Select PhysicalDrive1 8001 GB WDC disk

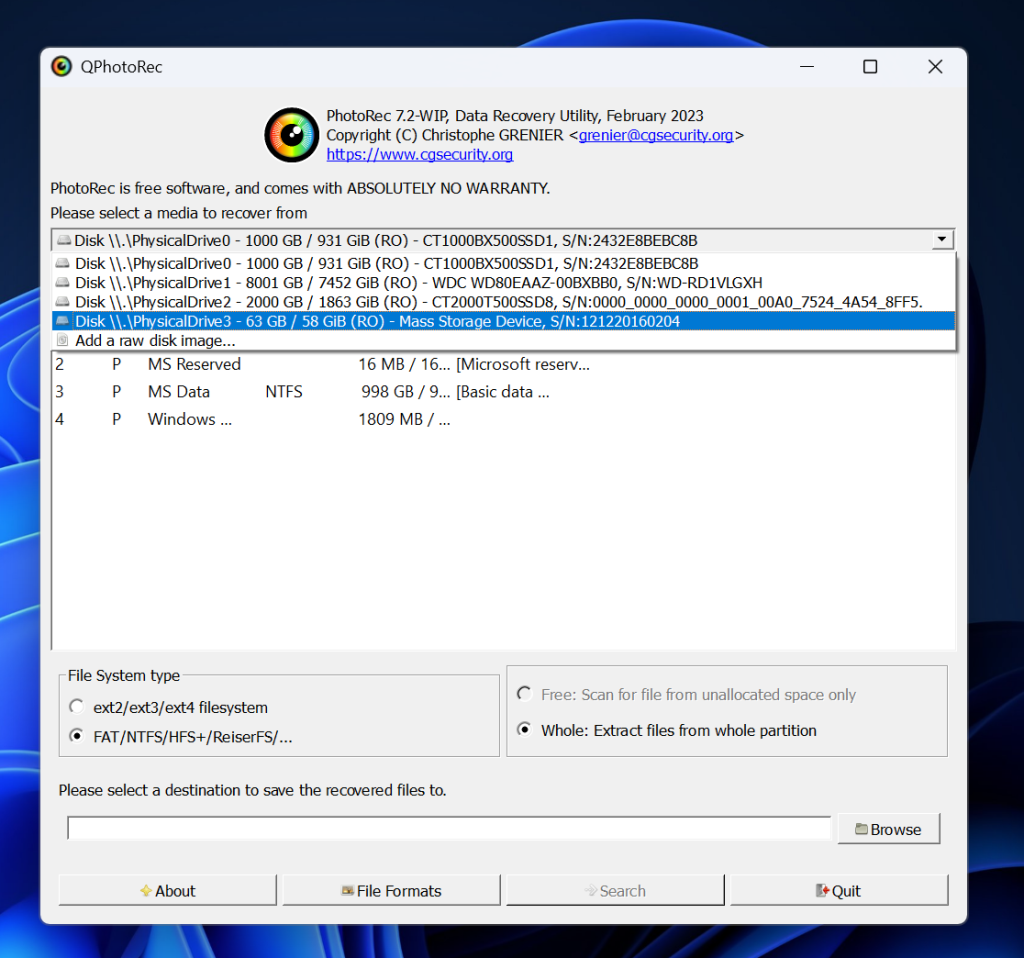504,283
